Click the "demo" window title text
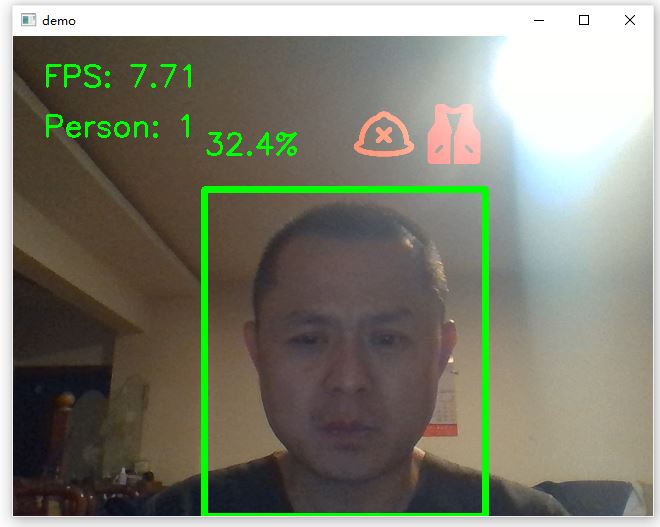Screen dimensions: 660x527 (x=59, y=21)
